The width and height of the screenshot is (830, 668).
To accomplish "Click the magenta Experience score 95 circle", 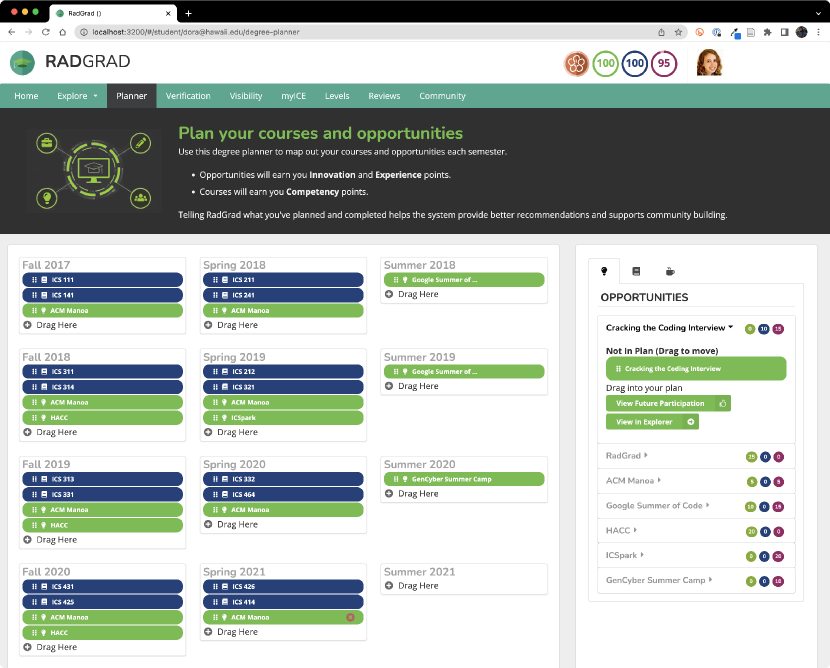I will 664,64.
